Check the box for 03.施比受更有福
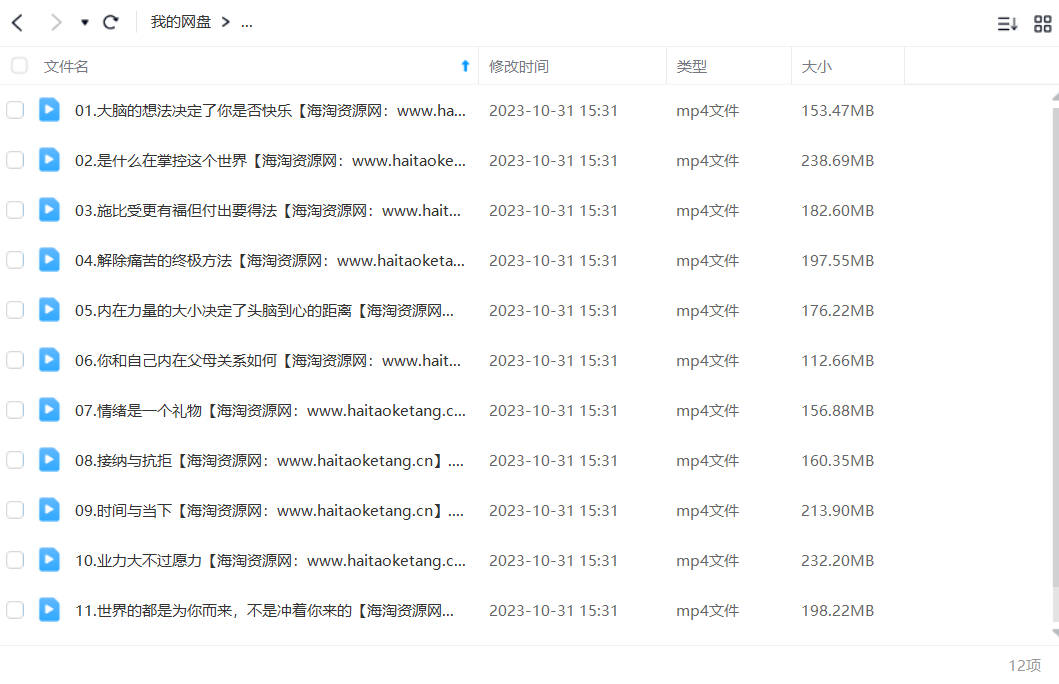The height and width of the screenshot is (684, 1059). point(15,210)
